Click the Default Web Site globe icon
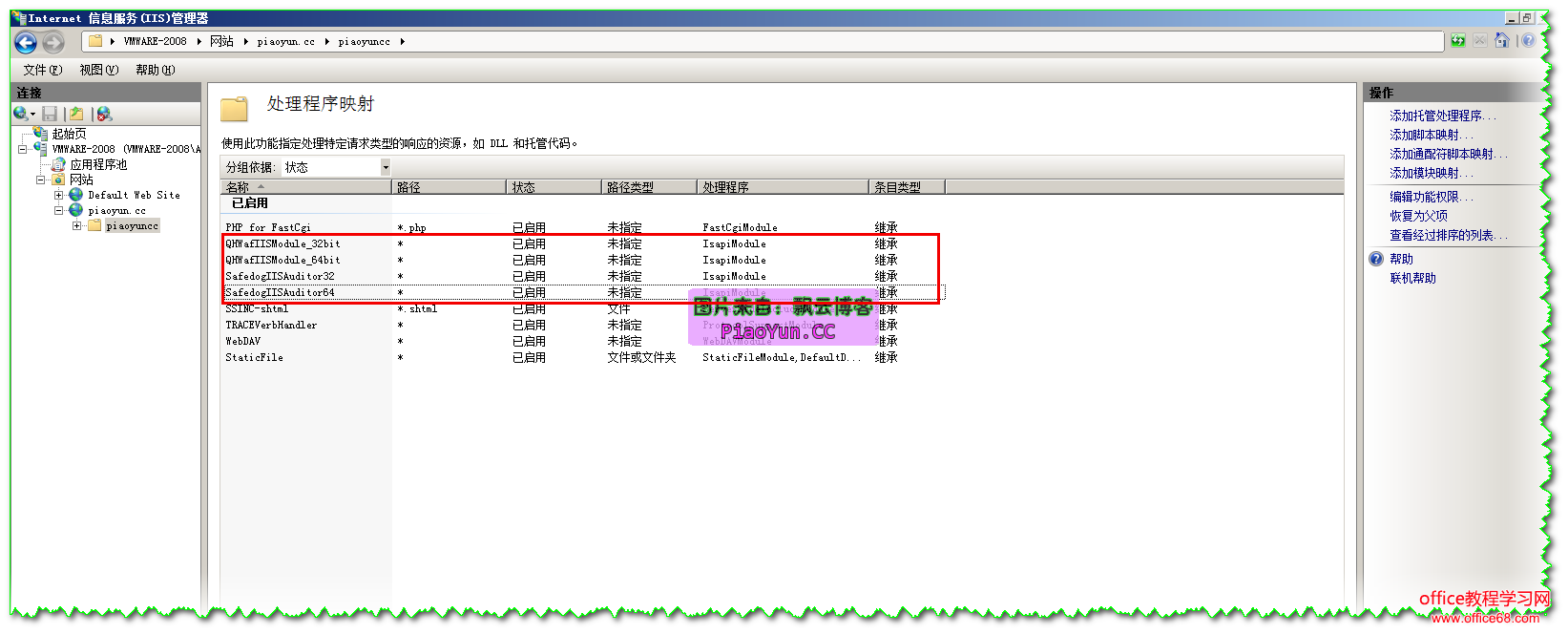The width and height of the screenshot is (1568, 634). coord(75,195)
